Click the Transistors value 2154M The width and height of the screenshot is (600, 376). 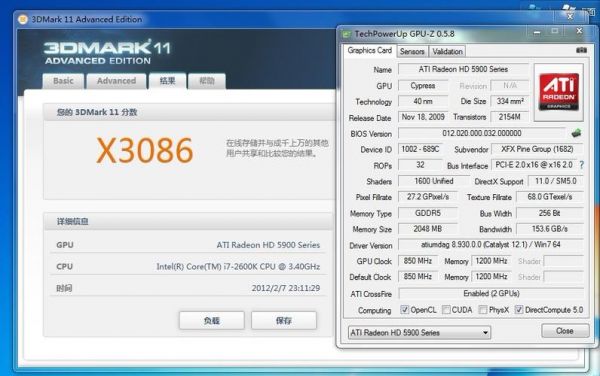[x=510, y=117]
